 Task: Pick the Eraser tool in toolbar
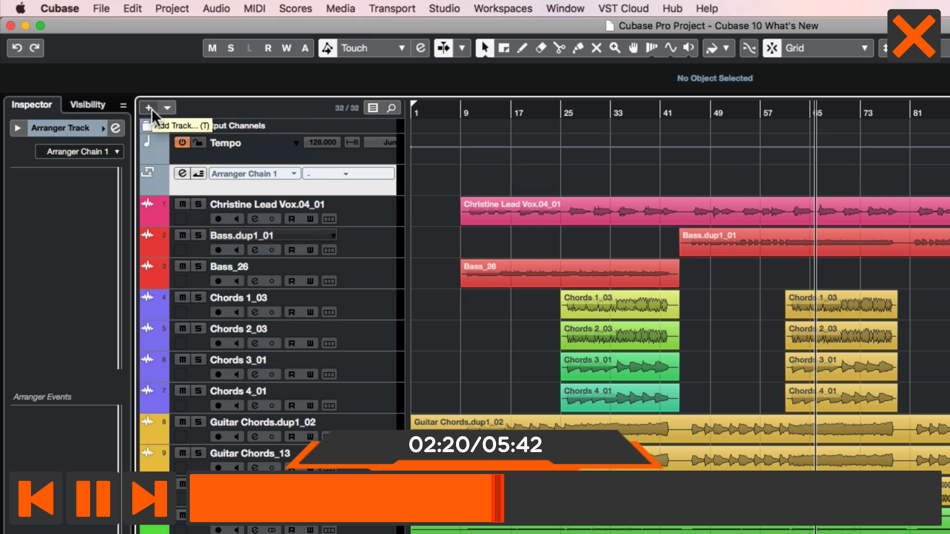540,48
